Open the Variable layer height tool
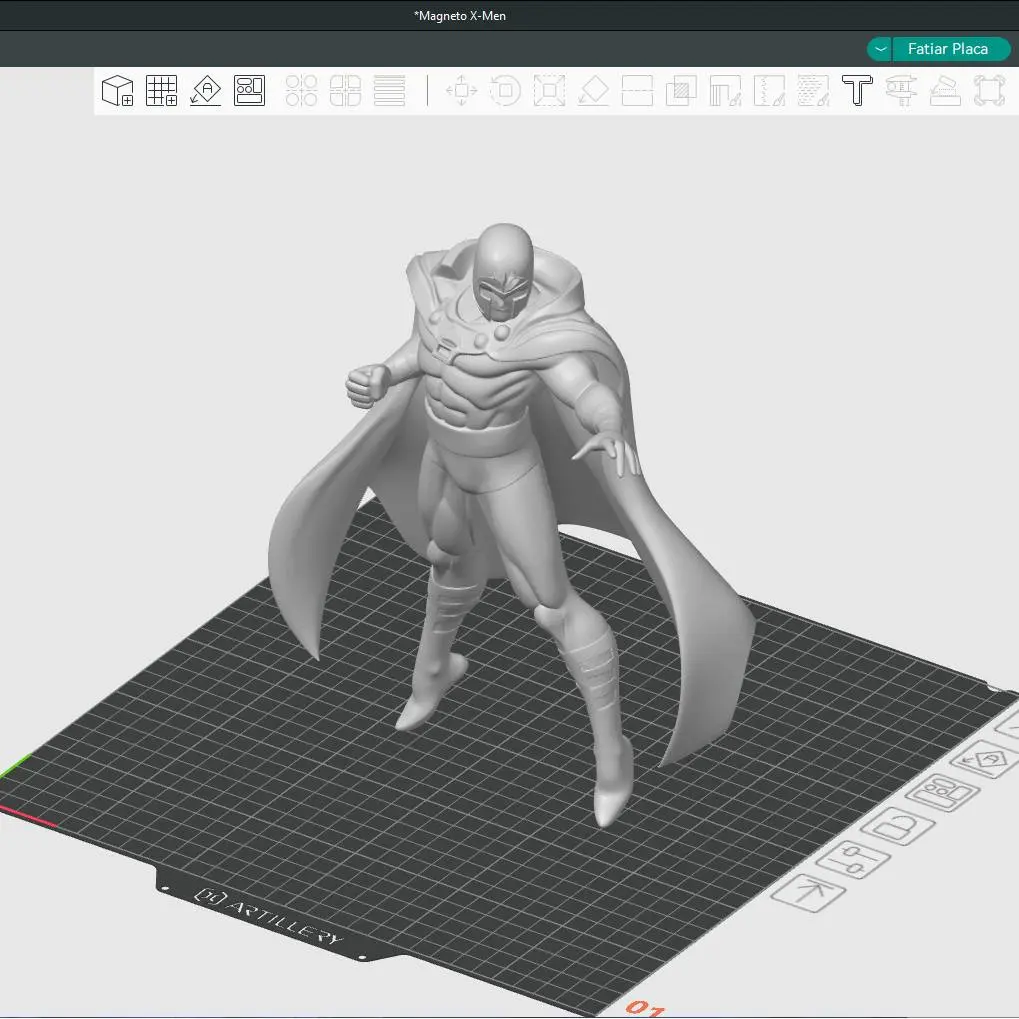Image resolution: width=1019 pixels, height=1019 pixels. pyautogui.click(x=389, y=90)
